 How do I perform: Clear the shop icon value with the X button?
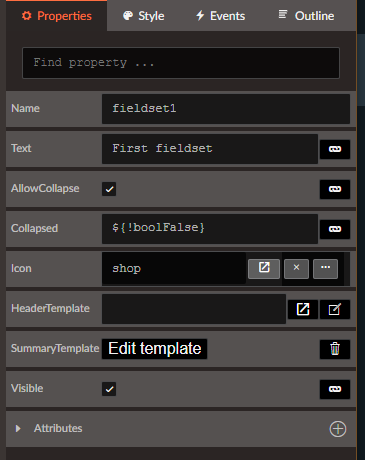tap(296, 268)
